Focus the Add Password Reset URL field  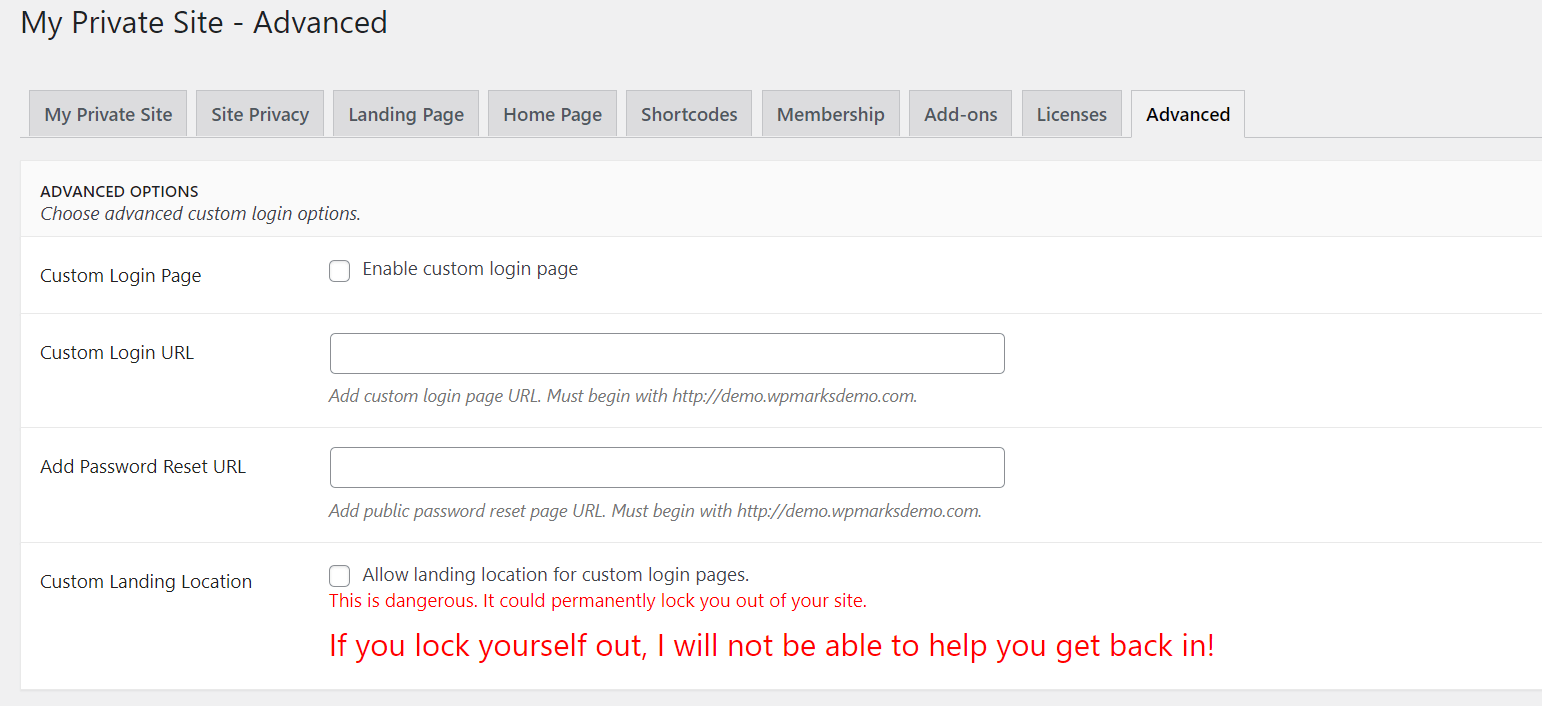coord(667,467)
